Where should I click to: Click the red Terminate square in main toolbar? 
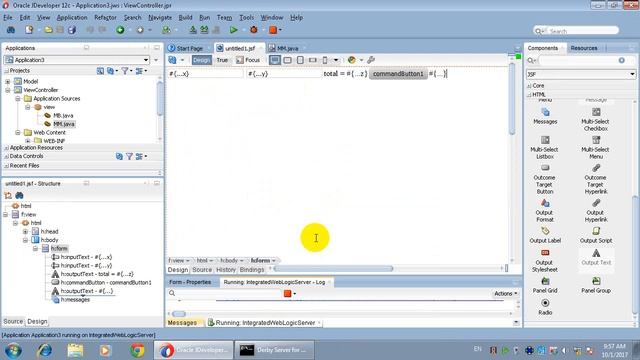[x=273, y=30]
